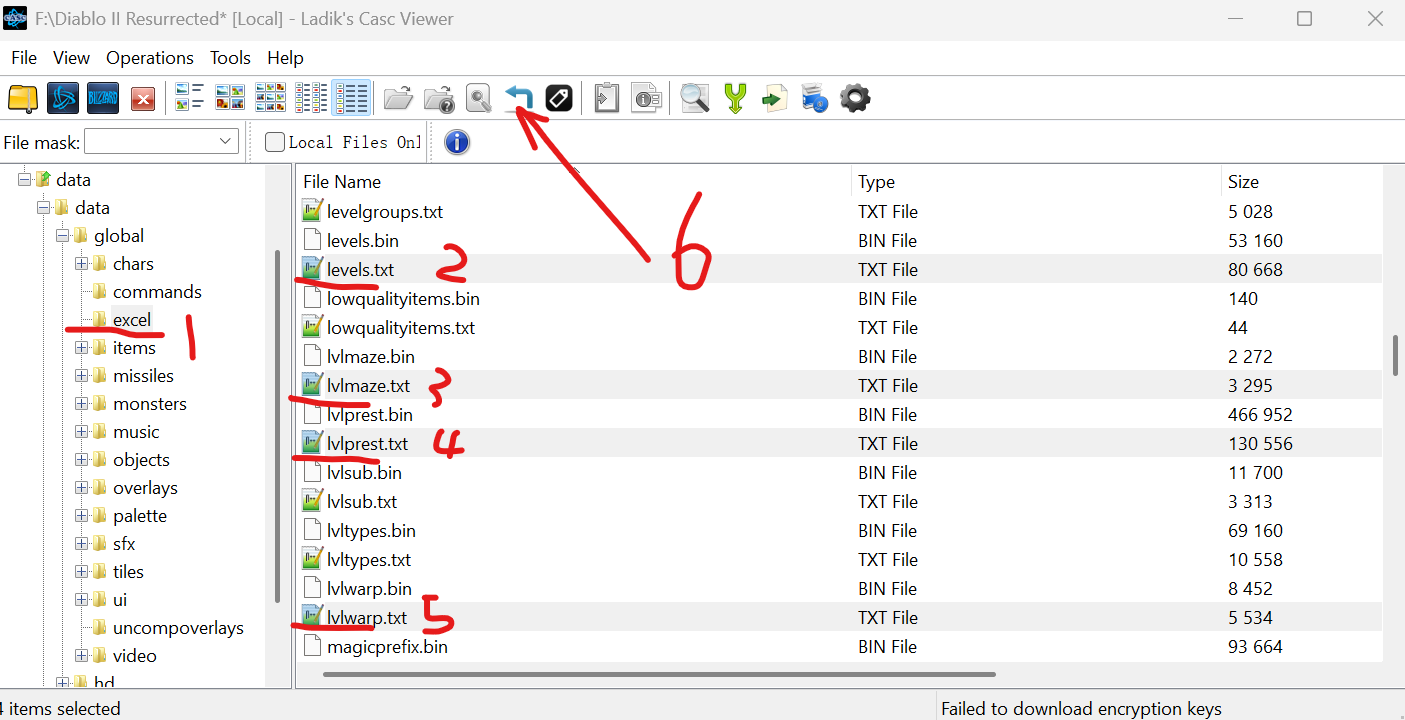Click the Search magnifying glass icon
Screen dimensions: 1405x720
(694, 98)
